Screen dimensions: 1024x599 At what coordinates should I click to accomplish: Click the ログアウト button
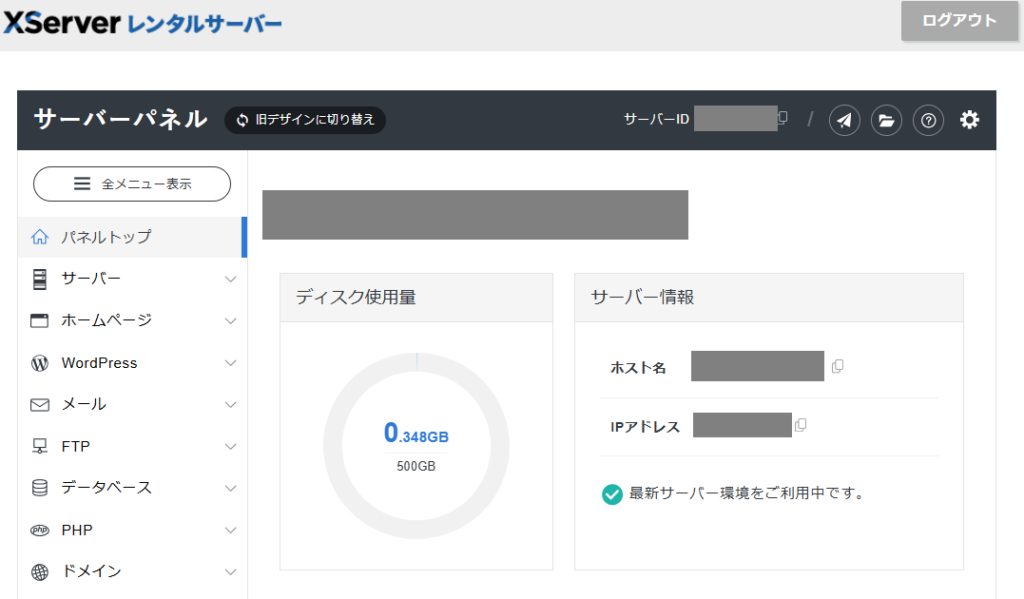pyautogui.click(x=959, y=21)
